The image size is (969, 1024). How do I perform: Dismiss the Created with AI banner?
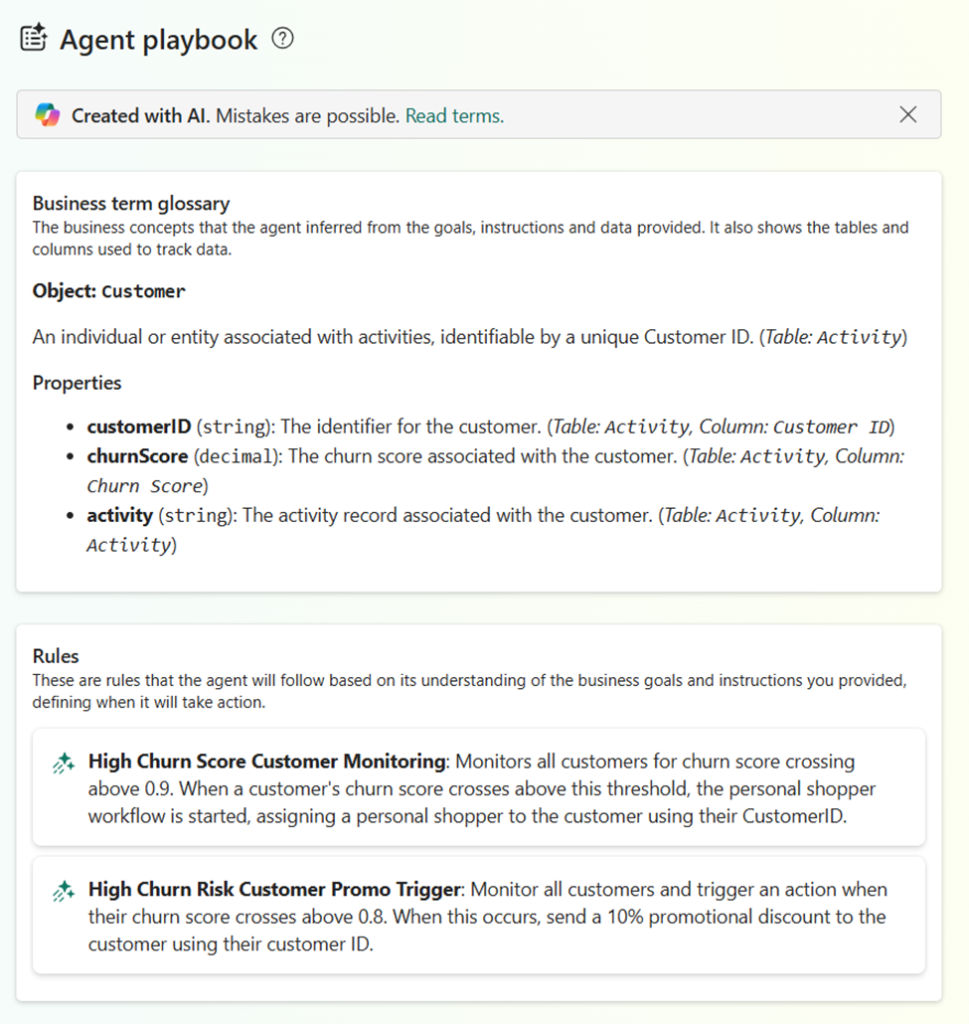[908, 114]
